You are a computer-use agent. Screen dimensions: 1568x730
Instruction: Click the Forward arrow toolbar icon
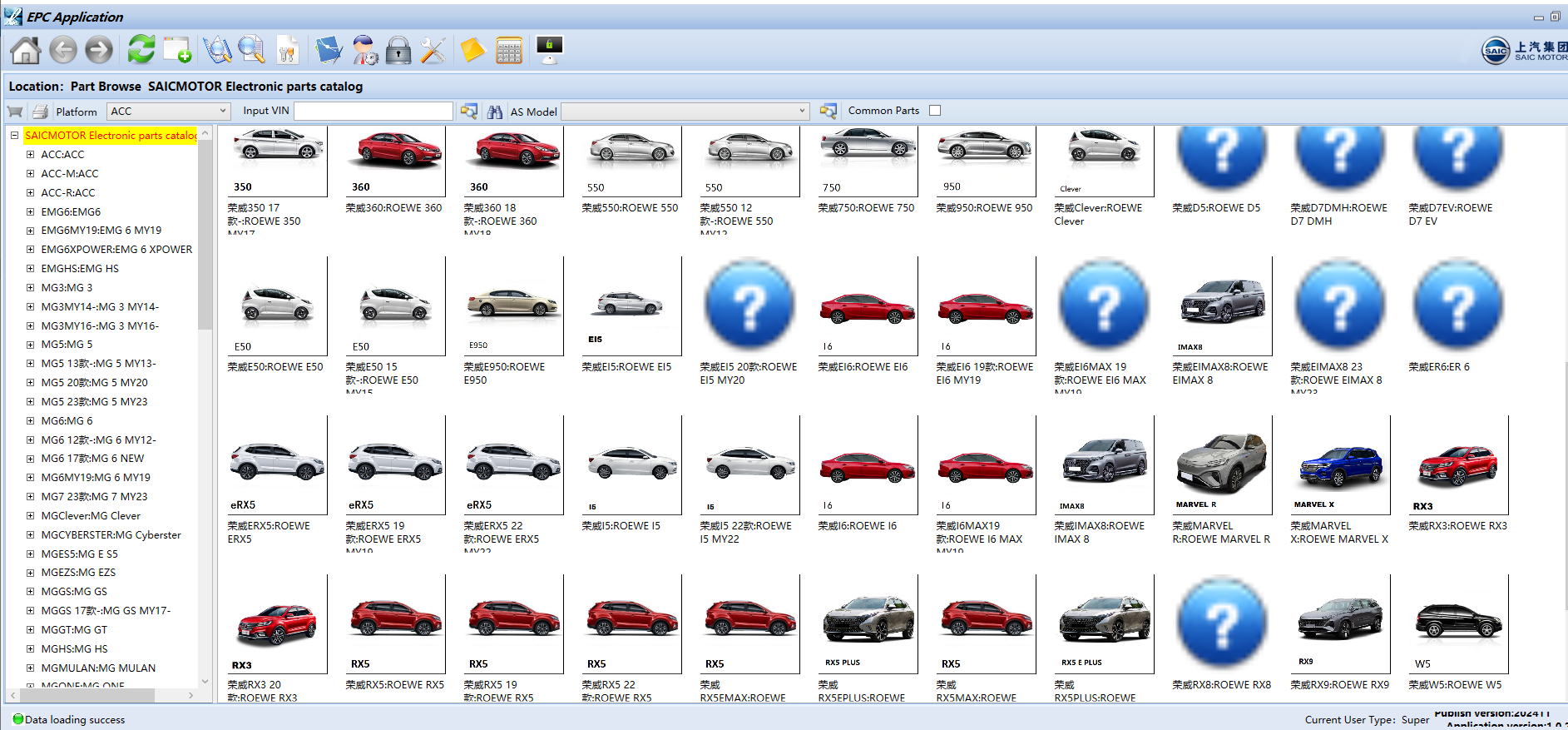[x=99, y=51]
